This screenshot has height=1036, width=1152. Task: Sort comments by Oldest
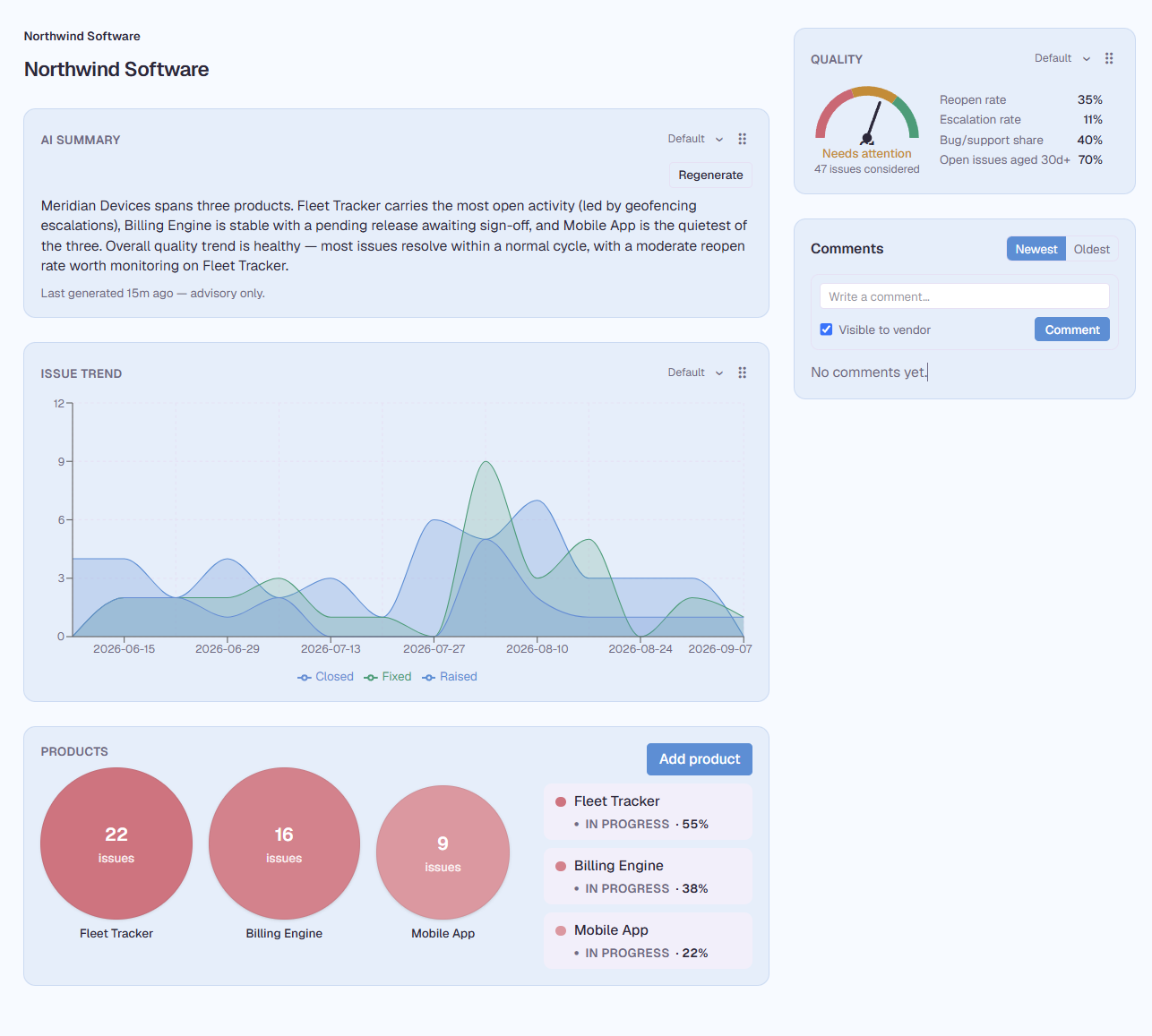[1092, 249]
